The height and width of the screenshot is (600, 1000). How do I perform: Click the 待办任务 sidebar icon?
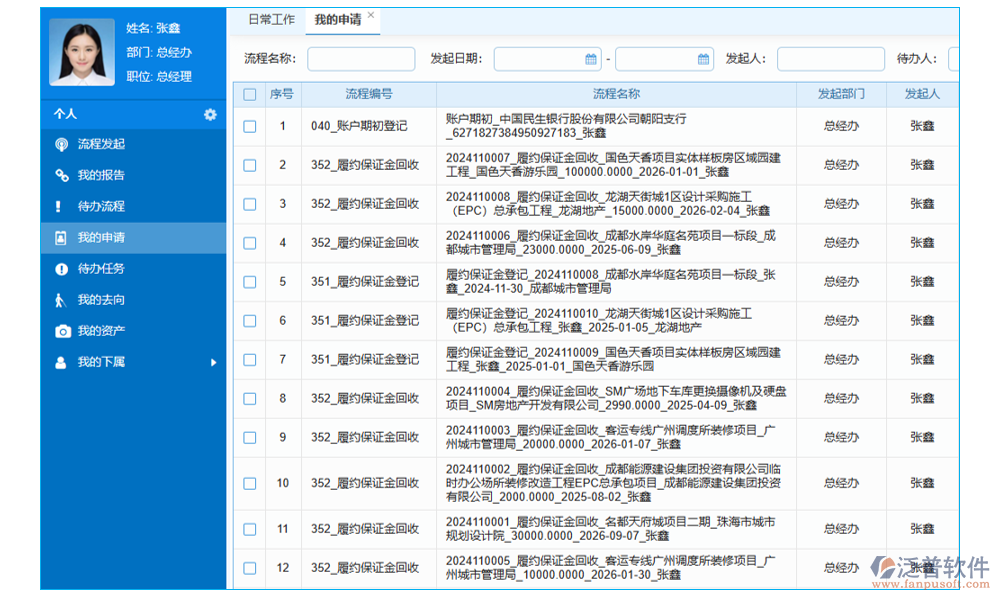pyautogui.click(x=62, y=269)
